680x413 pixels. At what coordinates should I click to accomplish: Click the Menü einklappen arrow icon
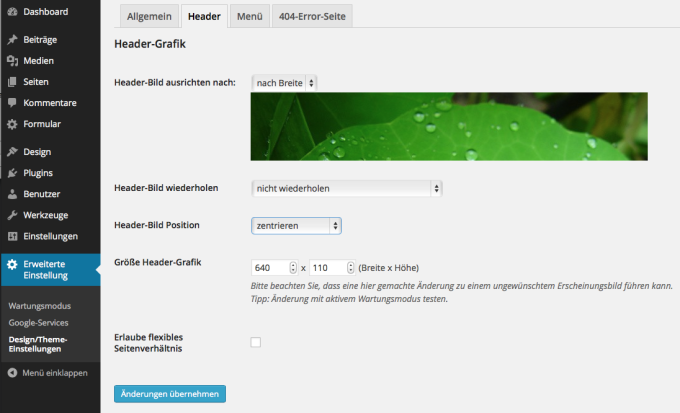(x=12, y=373)
